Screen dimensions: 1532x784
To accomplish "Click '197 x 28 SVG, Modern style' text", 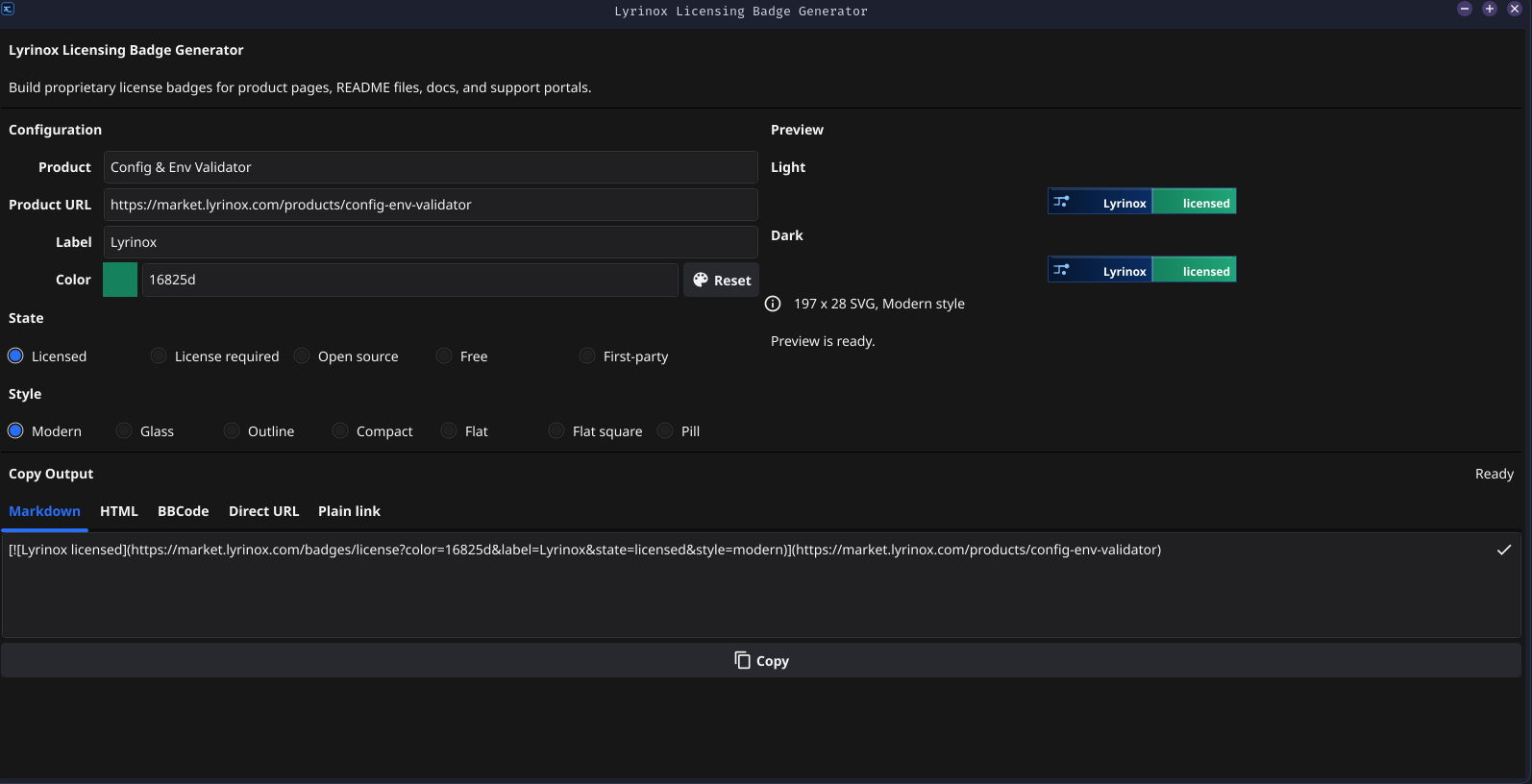I will pyautogui.click(x=879, y=304).
